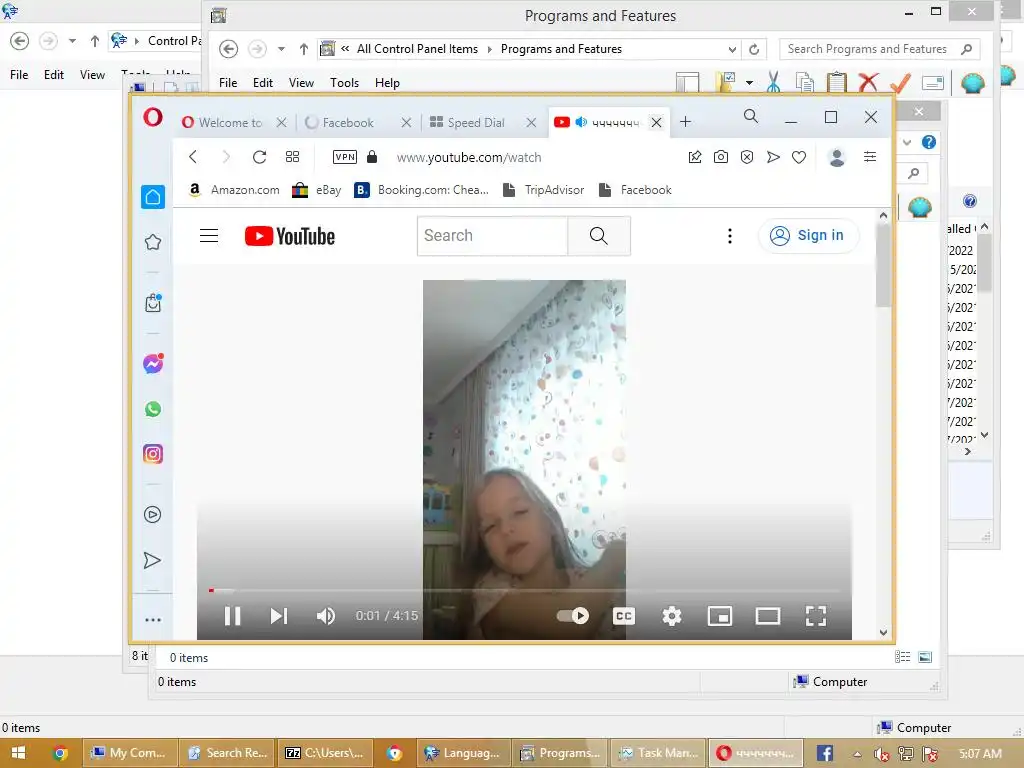The width and height of the screenshot is (1024, 768).
Task: Click the VPN badge in address bar
Action: click(345, 157)
